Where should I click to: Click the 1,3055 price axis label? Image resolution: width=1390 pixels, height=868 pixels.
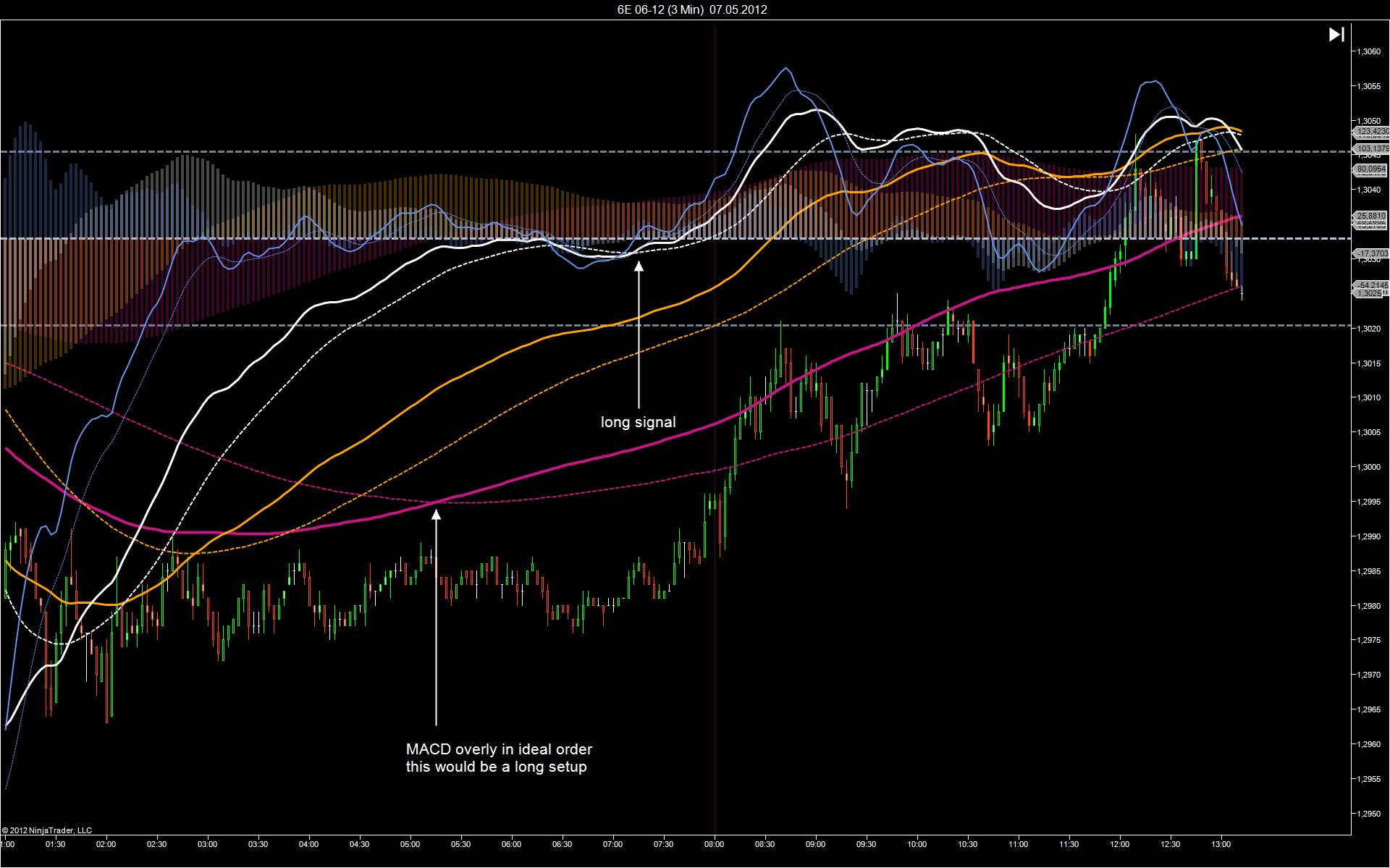coord(1368,86)
